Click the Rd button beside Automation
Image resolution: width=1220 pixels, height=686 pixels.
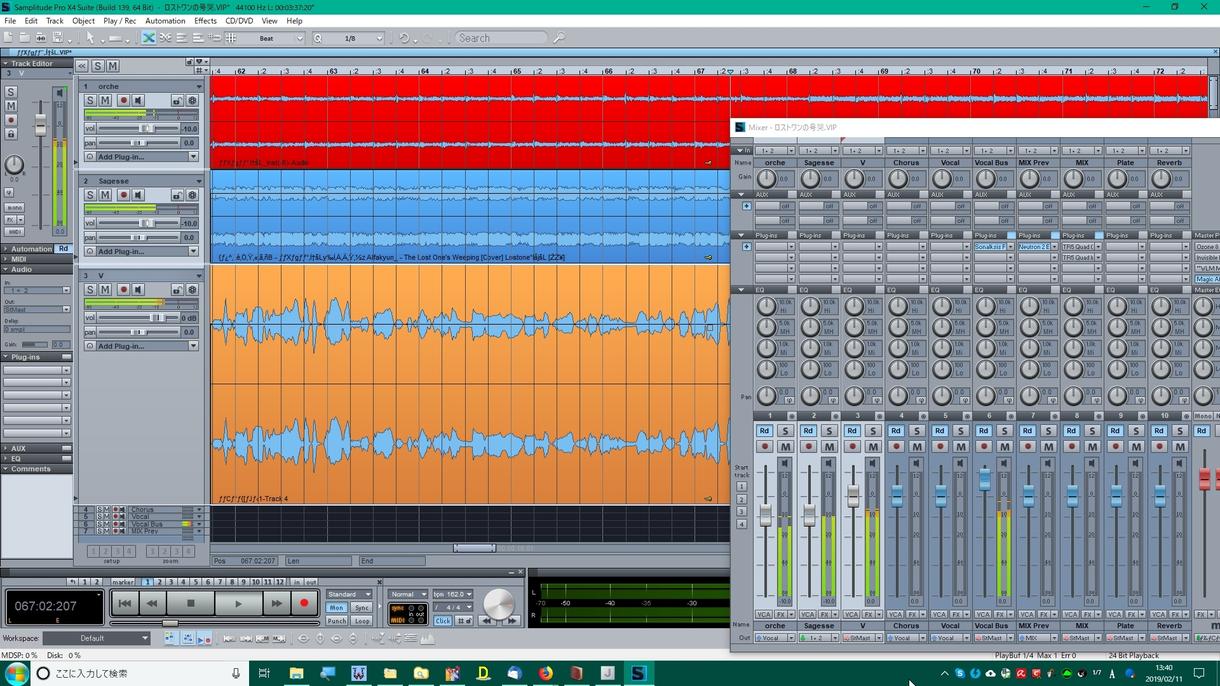[63, 248]
